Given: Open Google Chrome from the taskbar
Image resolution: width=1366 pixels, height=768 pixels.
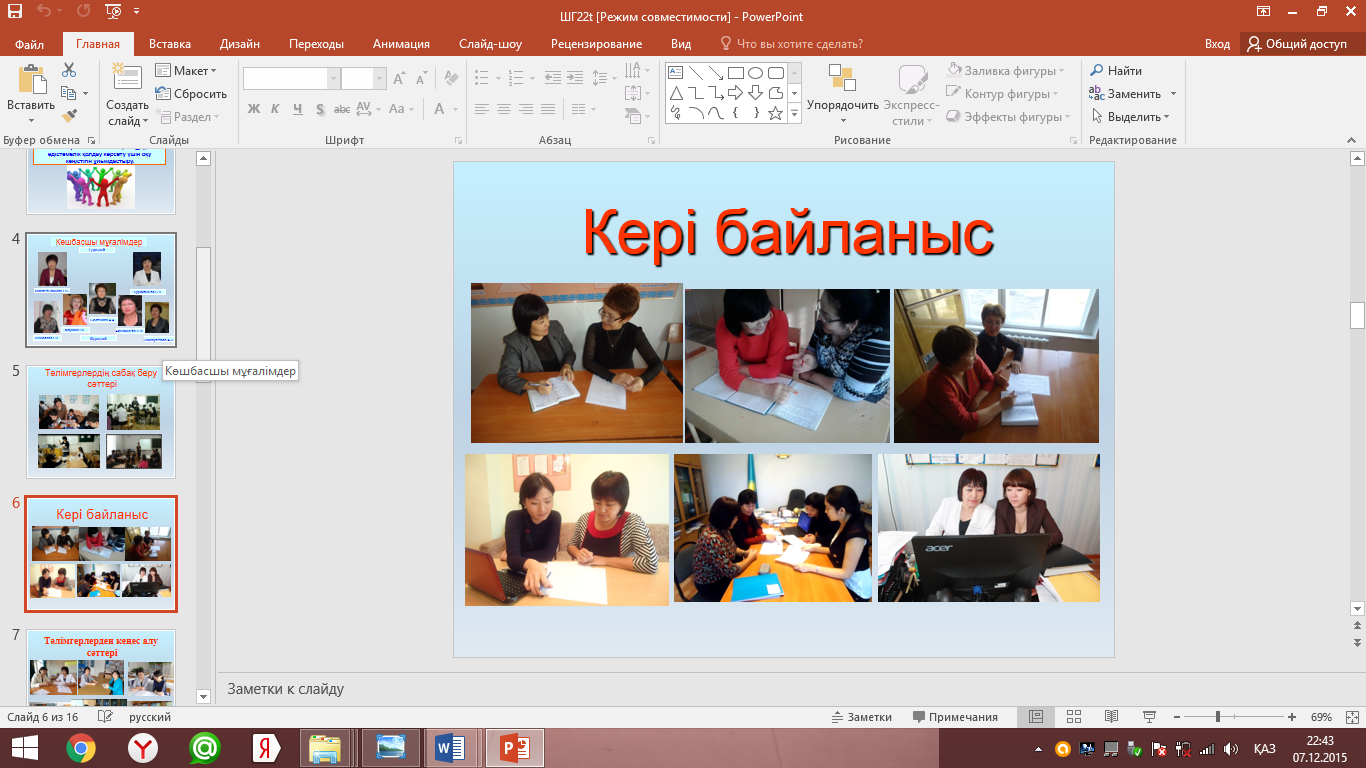Looking at the screenshot, I should (x=81, y=748).
